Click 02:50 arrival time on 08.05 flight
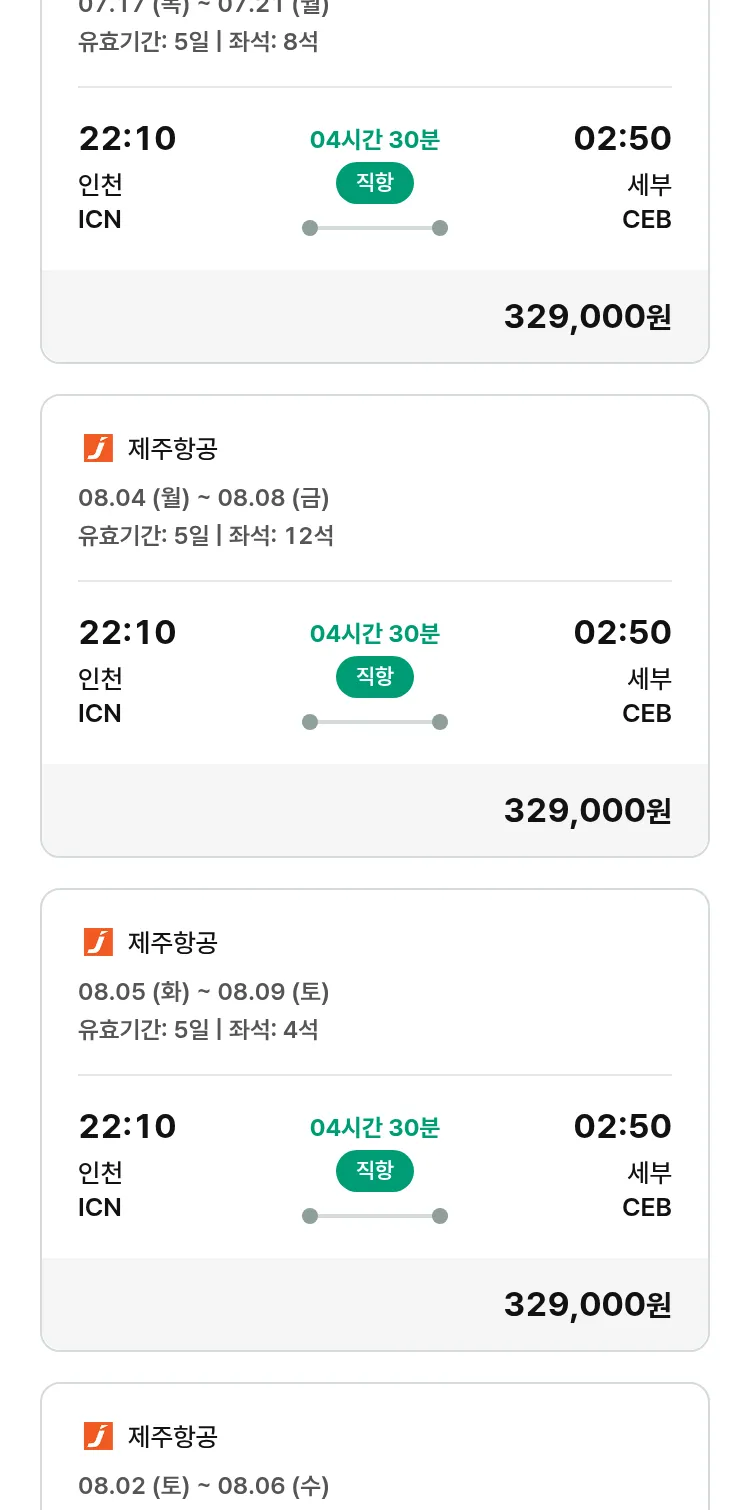 pos(622,1126)
